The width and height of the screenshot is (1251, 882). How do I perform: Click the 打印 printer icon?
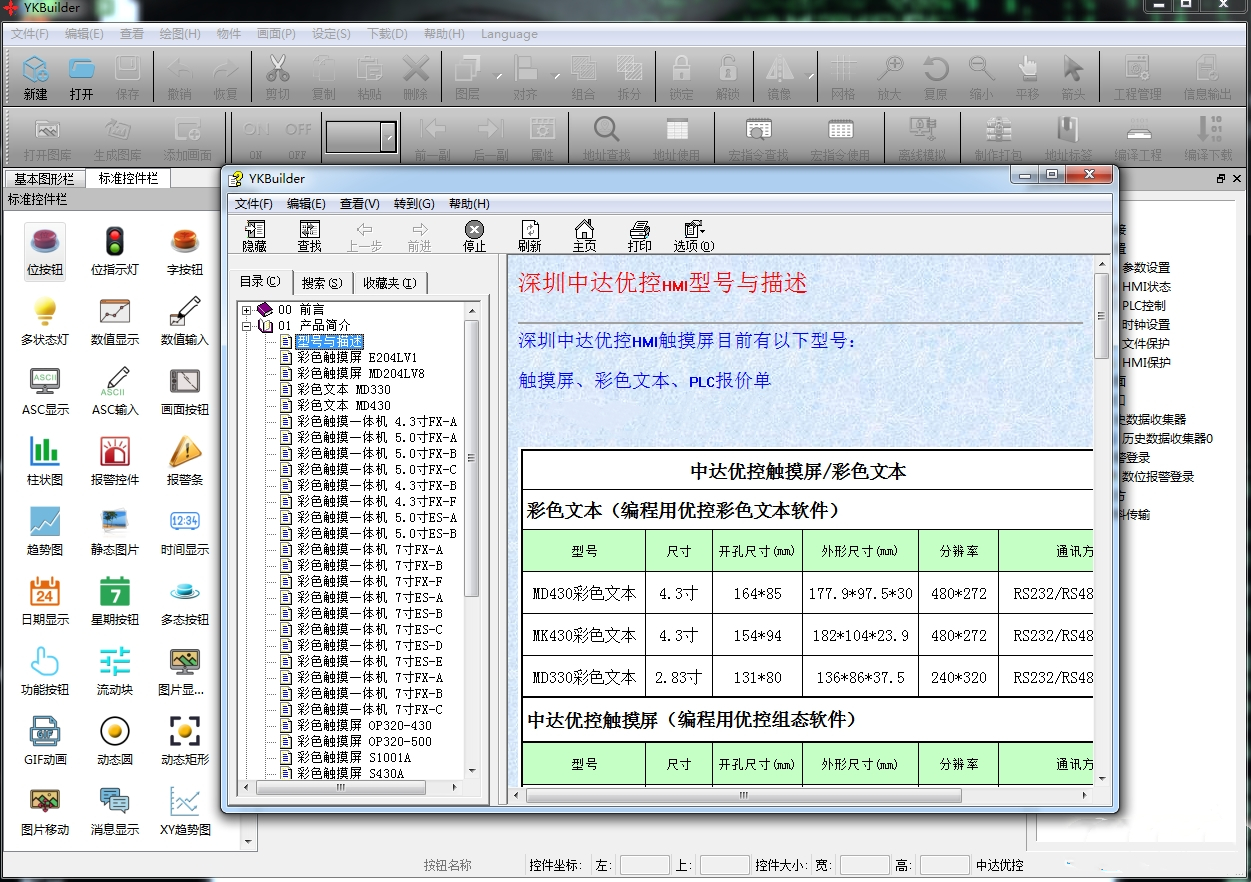click(639, 236)
